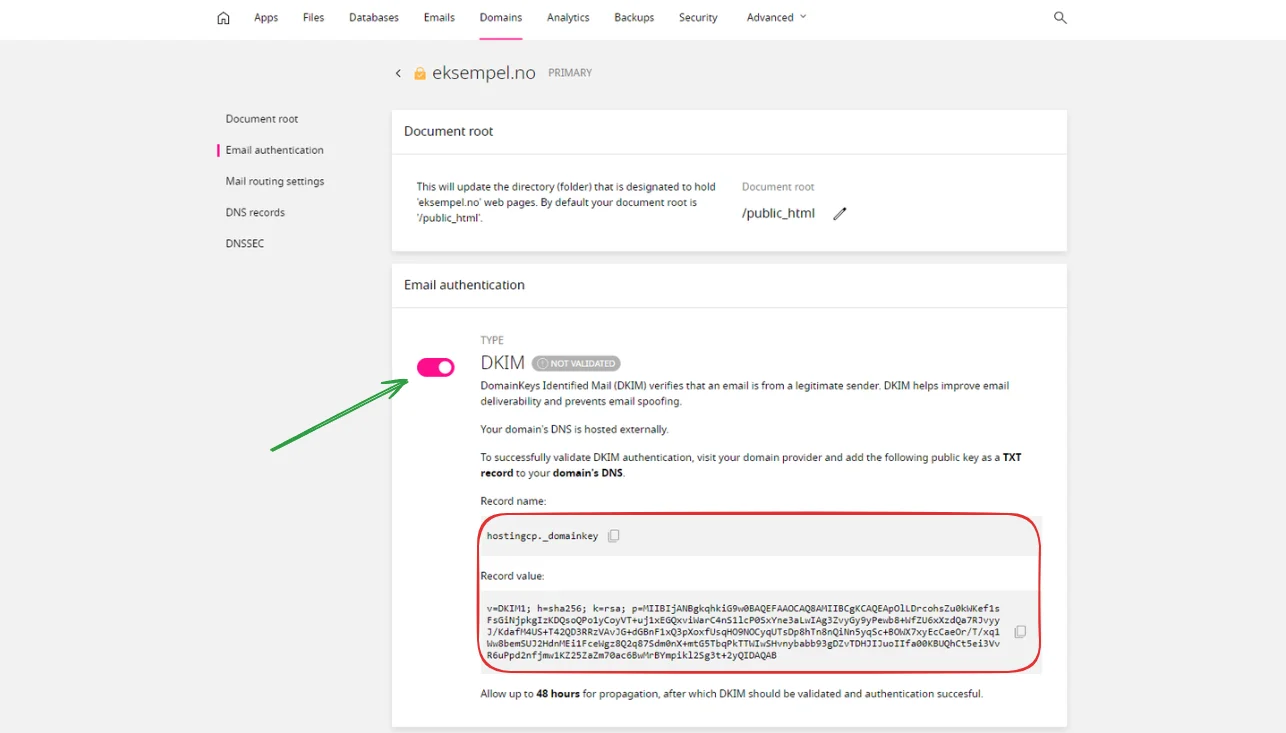Click the DKIM heading
This screenshot has height=733, width=1286.
[x=503, y=363]
